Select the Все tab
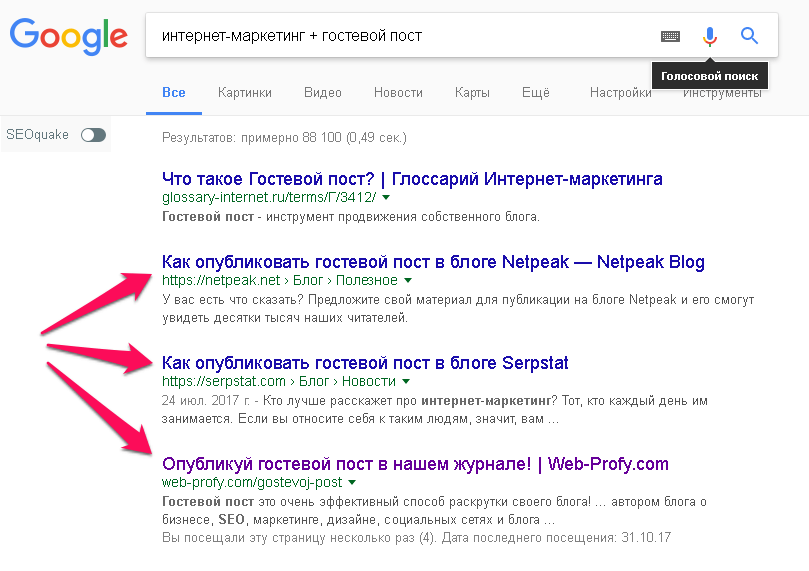Image resolution: width=809 pixels, height=571 pixels. 174,93
